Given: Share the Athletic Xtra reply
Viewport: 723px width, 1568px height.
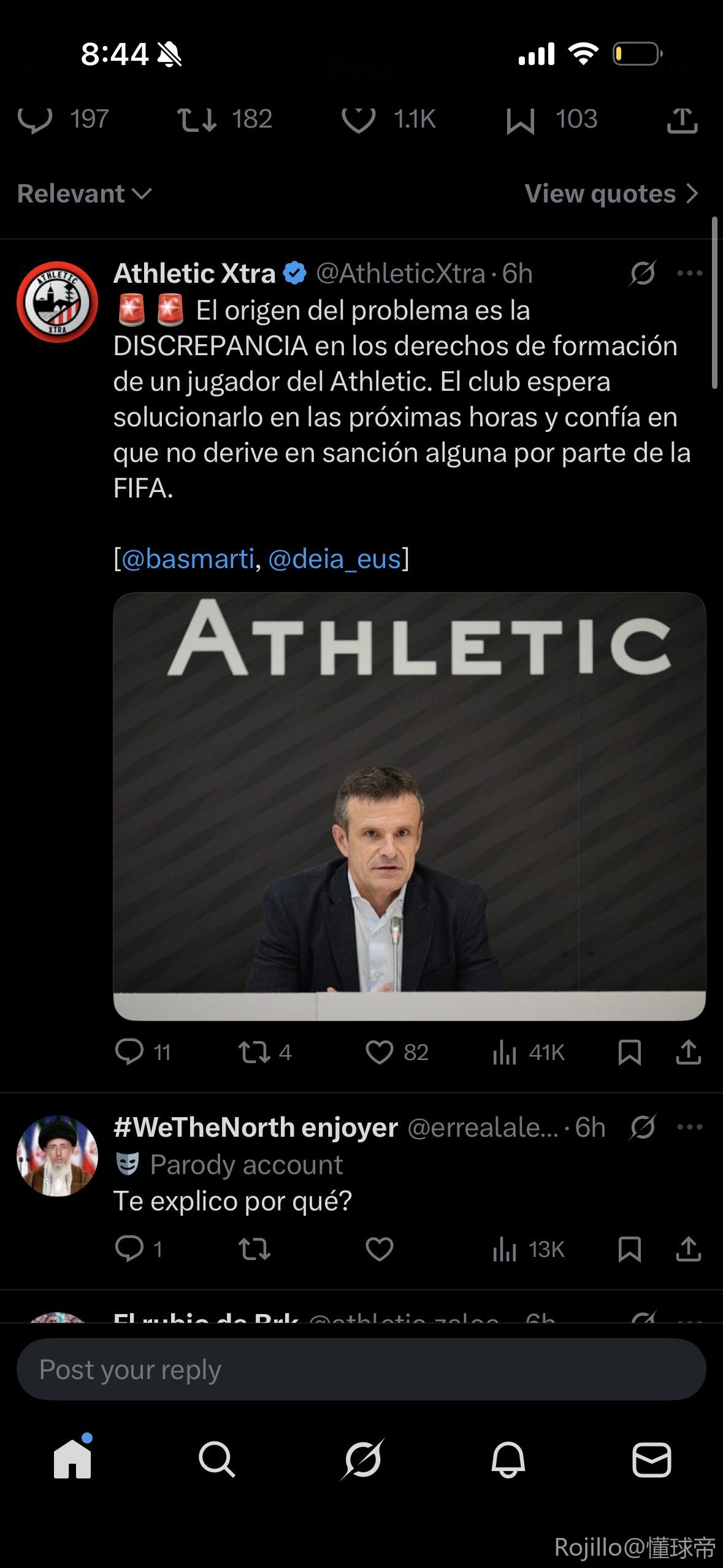Looking at the screenshot, I should coord(688,1053).
